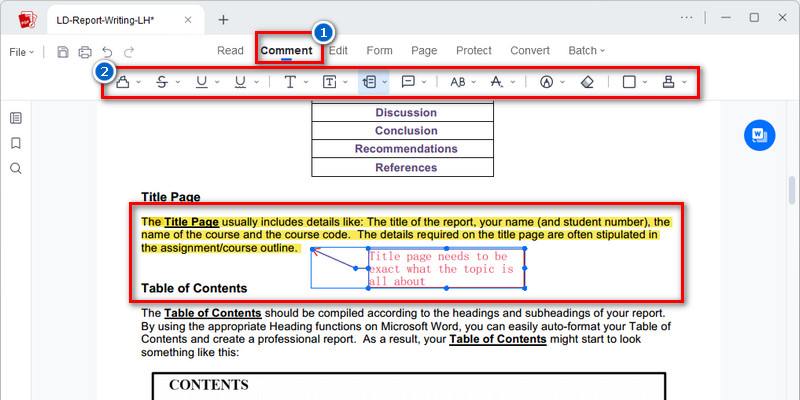
Task: Select the Stamp tool
Action: (668, 82)
